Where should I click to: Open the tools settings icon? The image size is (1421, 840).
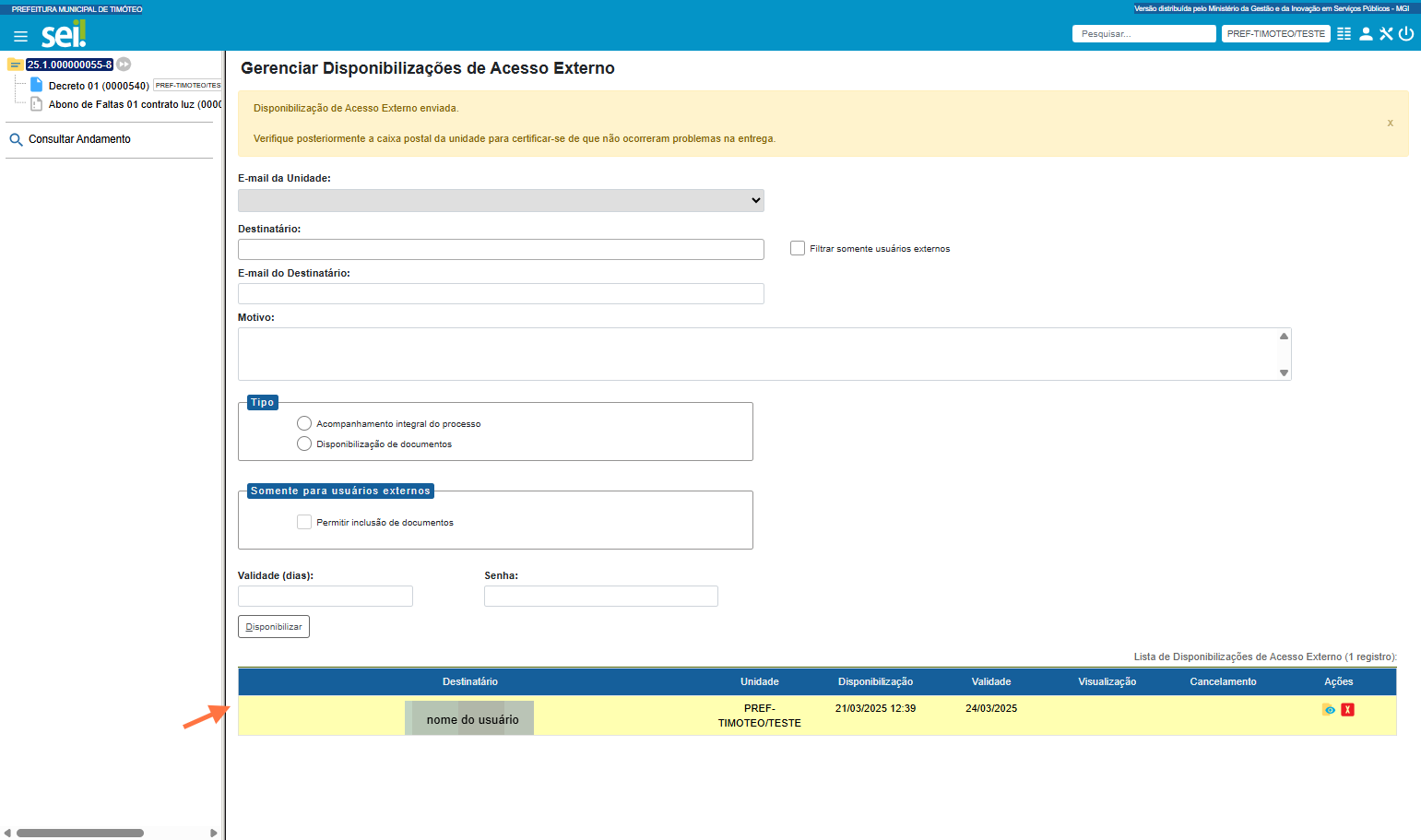(1386, 33)
